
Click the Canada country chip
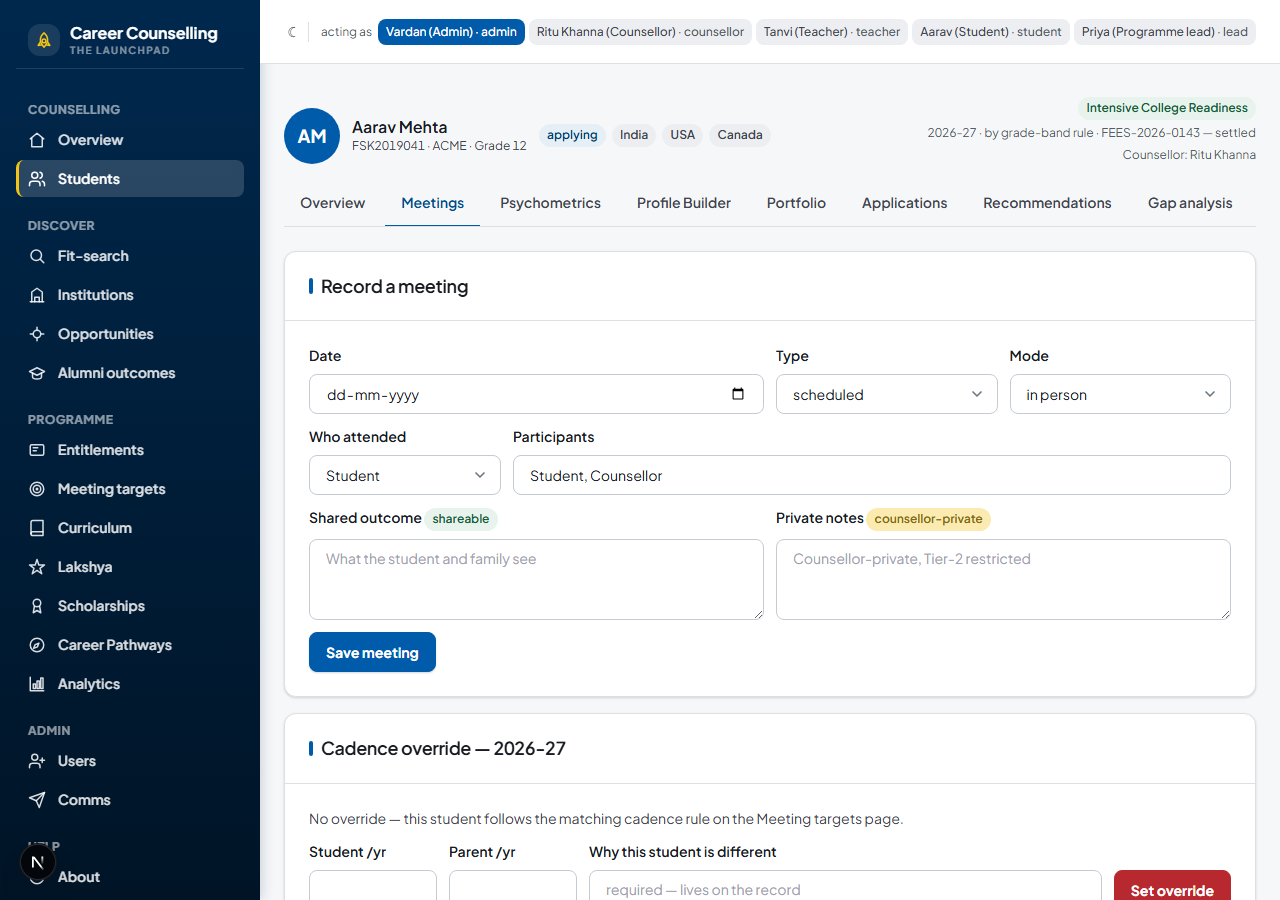[x=740, y=135]
